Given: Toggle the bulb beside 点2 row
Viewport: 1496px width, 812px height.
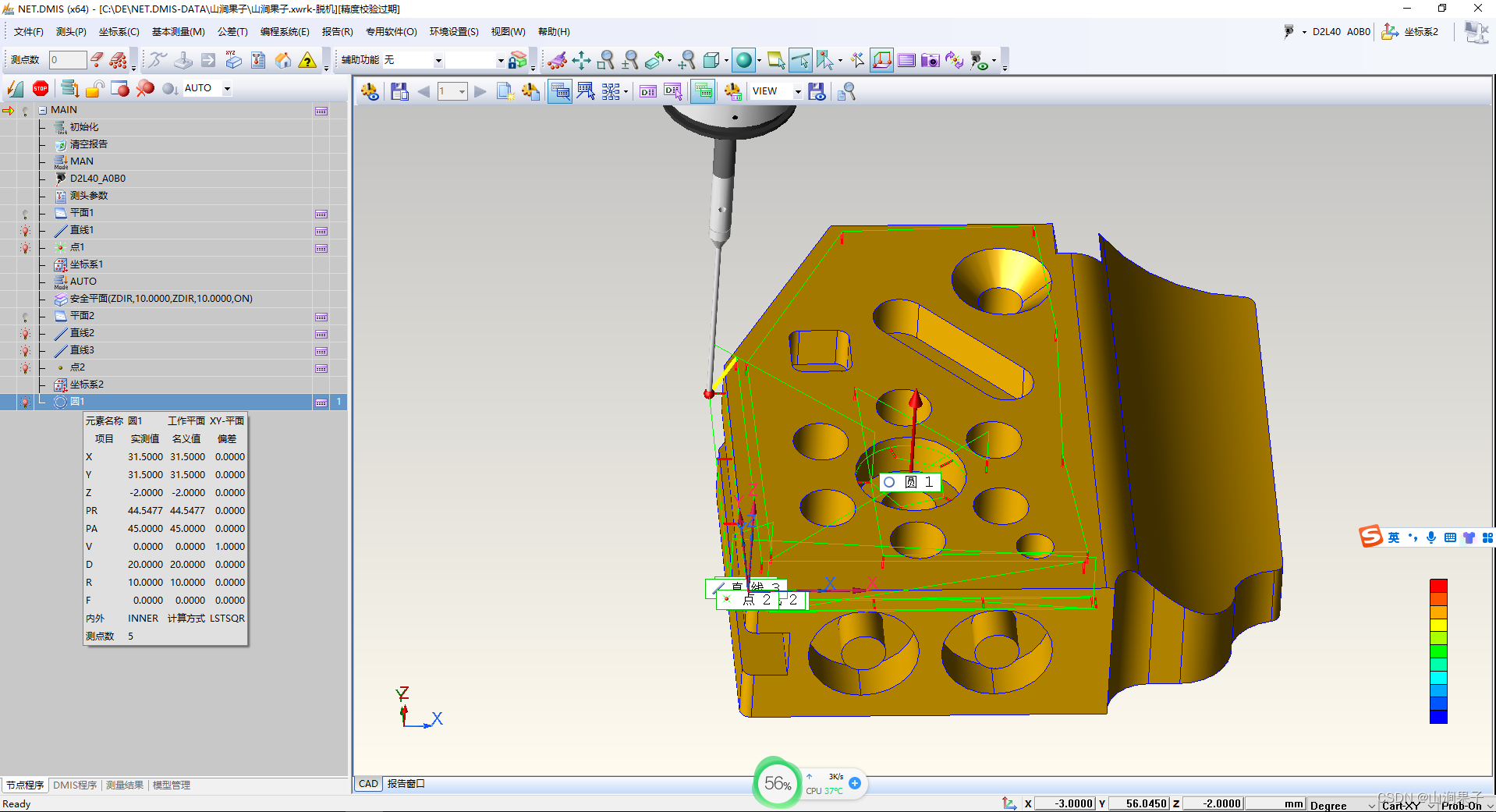Looking at the screenshot, I should [25, 367].
